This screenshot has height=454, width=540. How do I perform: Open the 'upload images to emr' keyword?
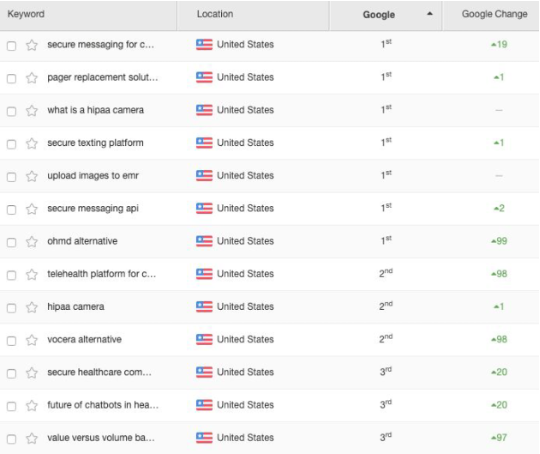[93, 176]
